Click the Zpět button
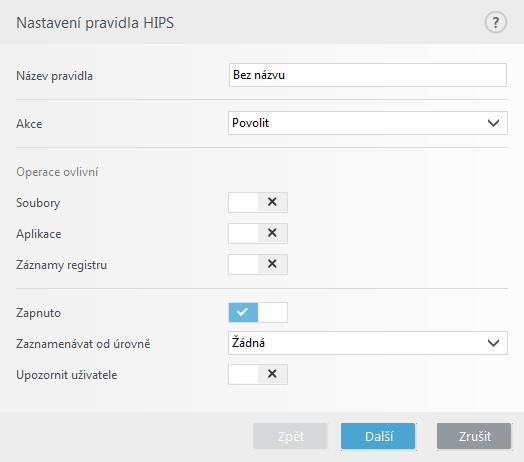Screen dimensions: 524x462 tap(290, 436)
